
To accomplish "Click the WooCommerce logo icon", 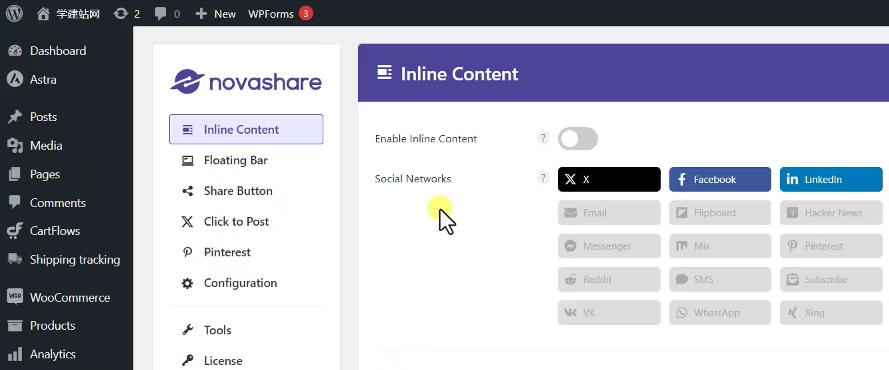I will (15, 296).
